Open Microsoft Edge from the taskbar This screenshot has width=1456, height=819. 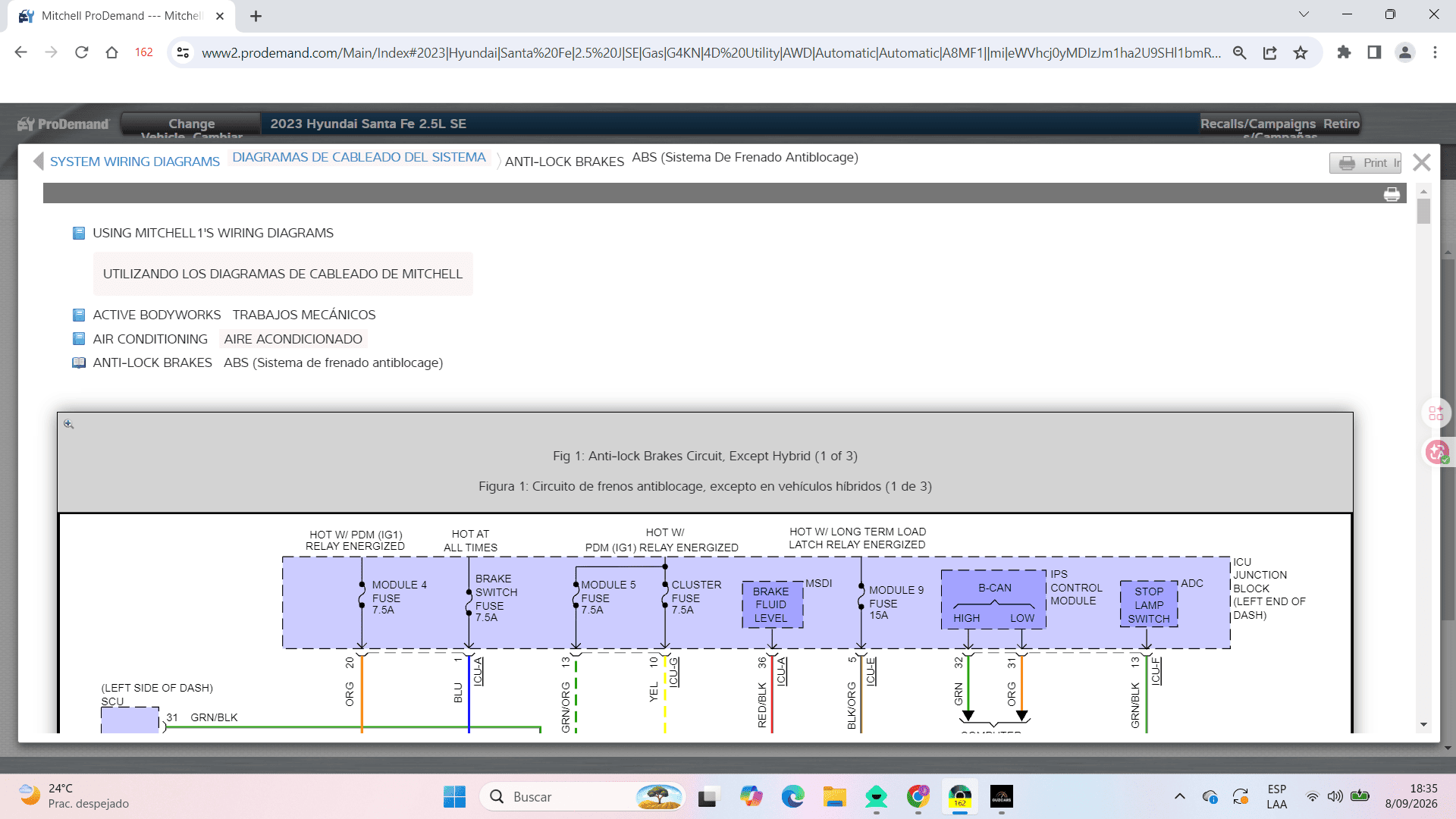pos(793,796)
